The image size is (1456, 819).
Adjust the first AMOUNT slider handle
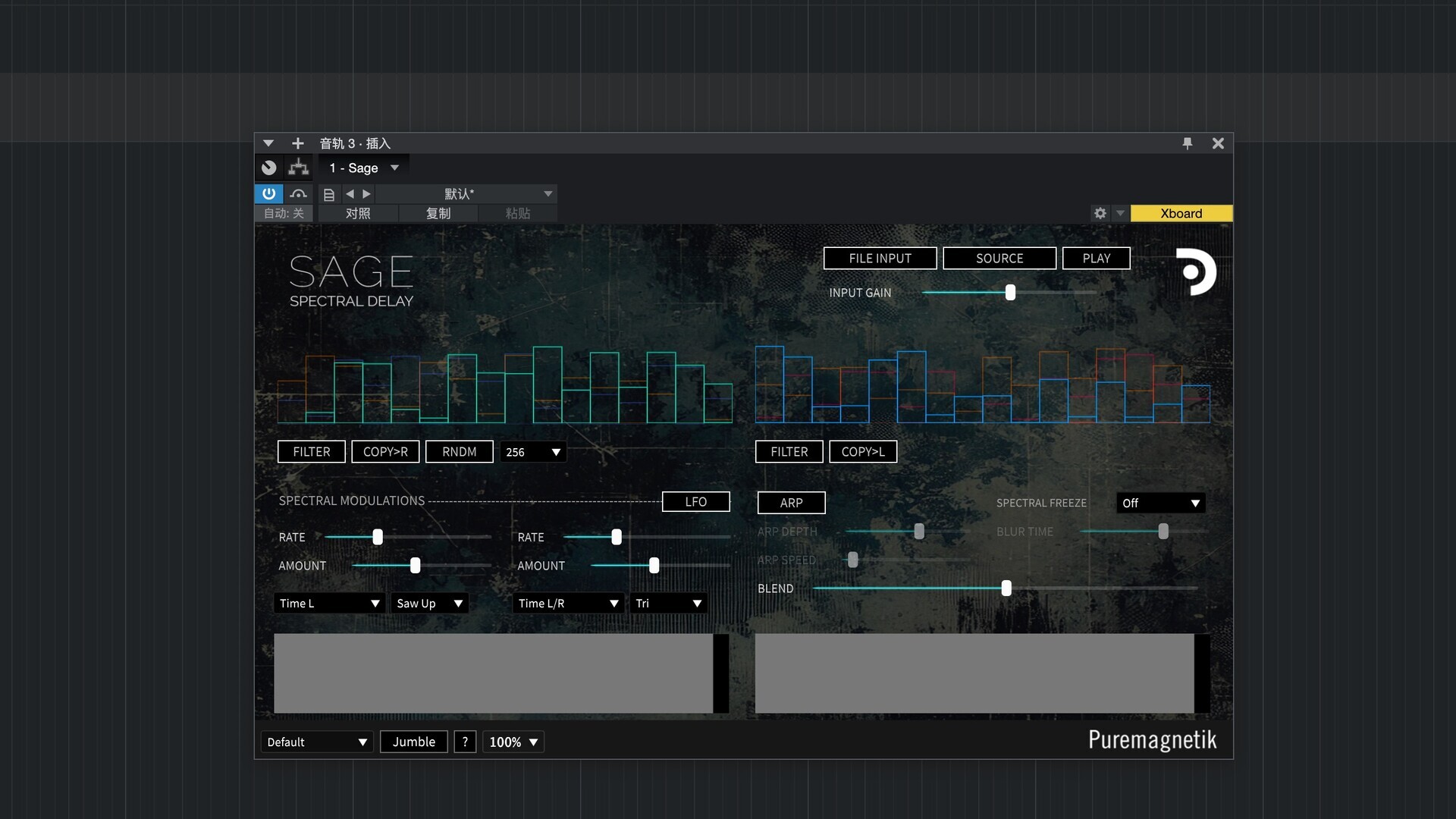(x=415, y=565)
